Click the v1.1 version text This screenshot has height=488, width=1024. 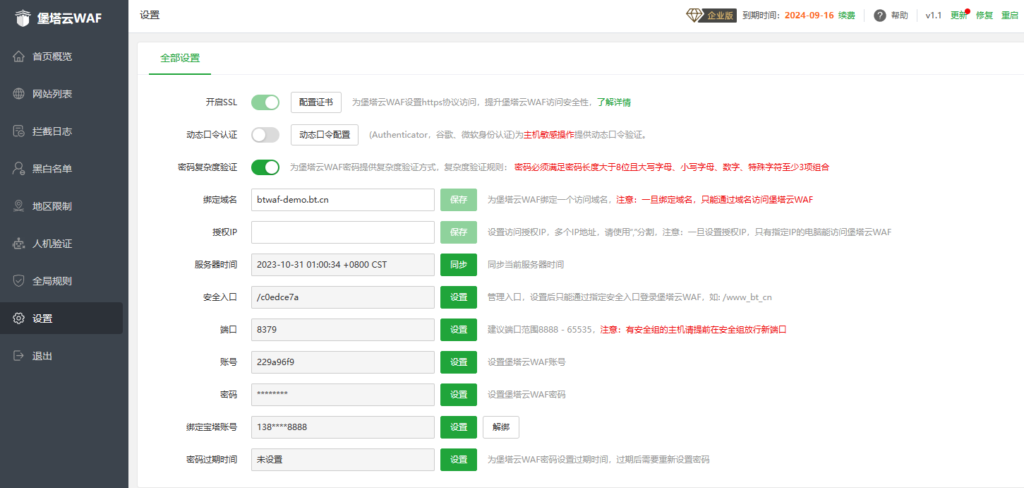point(933,16)
